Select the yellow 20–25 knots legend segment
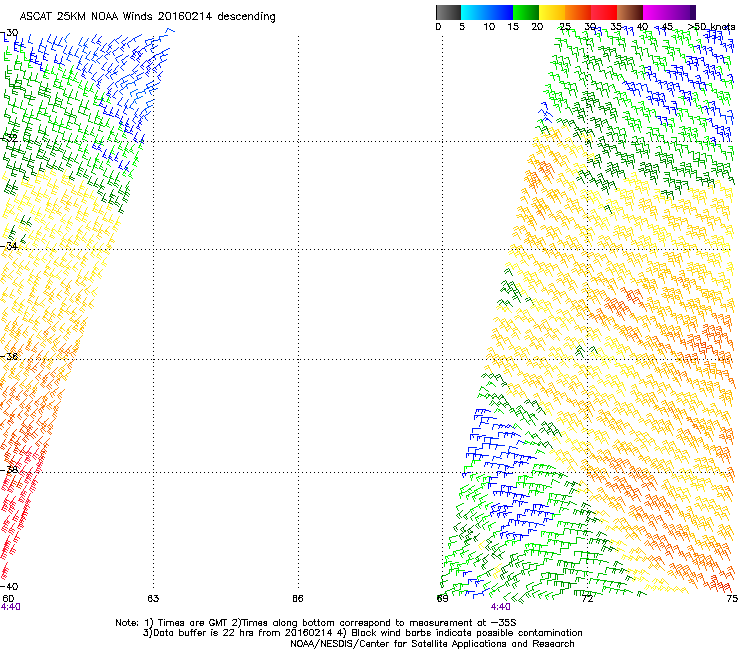The image size is (740, 650). (x=552, y=12)
